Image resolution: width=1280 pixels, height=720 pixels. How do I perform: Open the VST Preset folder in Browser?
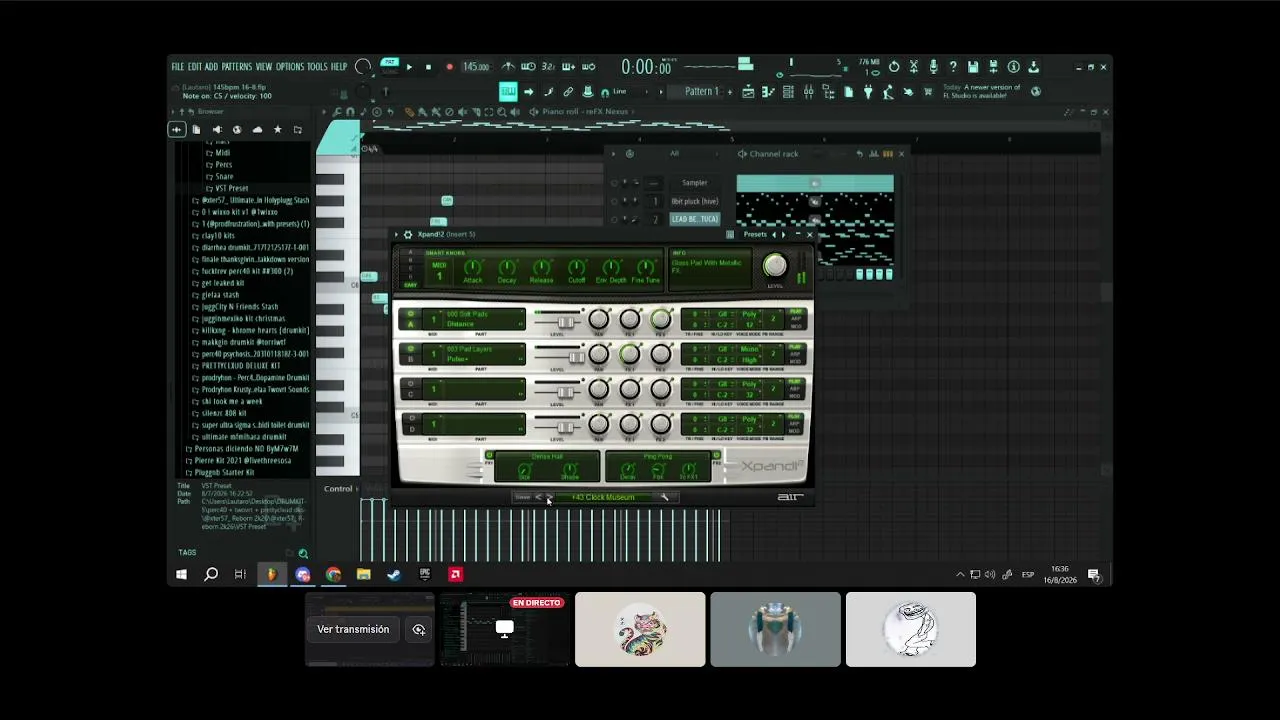231,188
